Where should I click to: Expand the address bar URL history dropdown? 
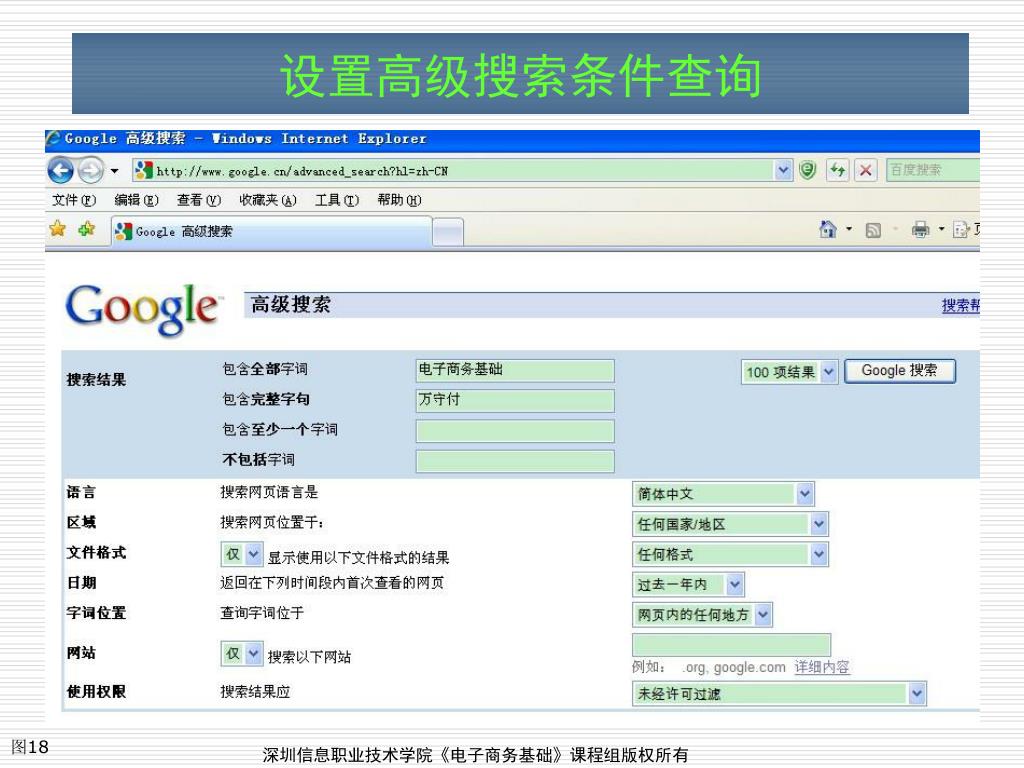782,171
